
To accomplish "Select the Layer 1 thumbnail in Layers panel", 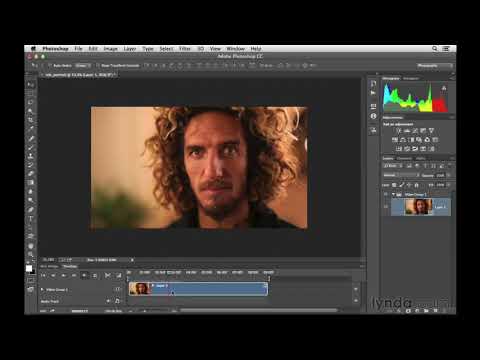I will tap(418, 207).
